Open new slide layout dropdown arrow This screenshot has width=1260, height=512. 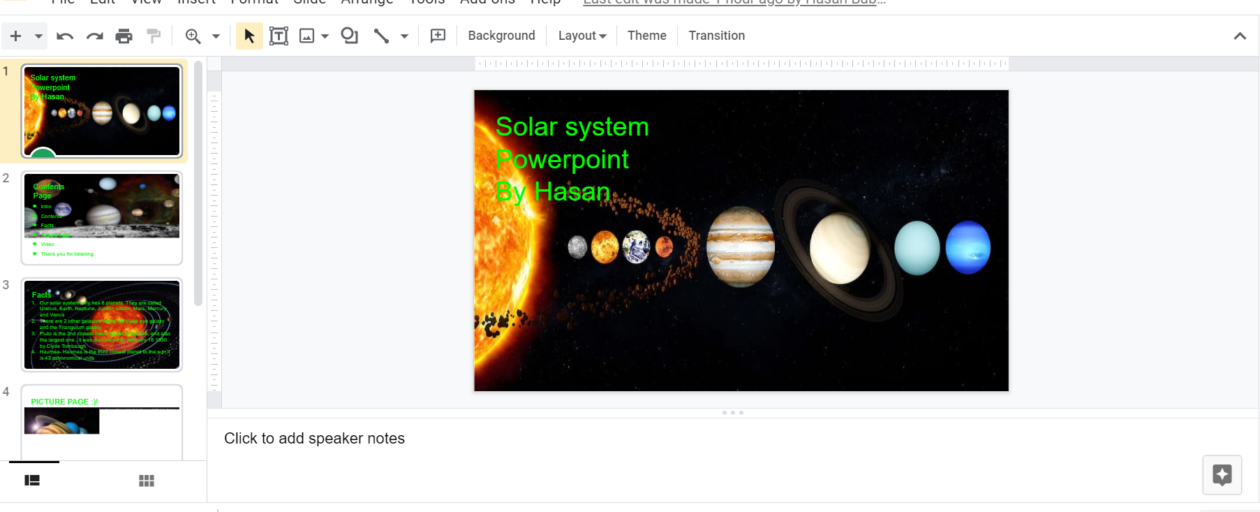(39, 36)
